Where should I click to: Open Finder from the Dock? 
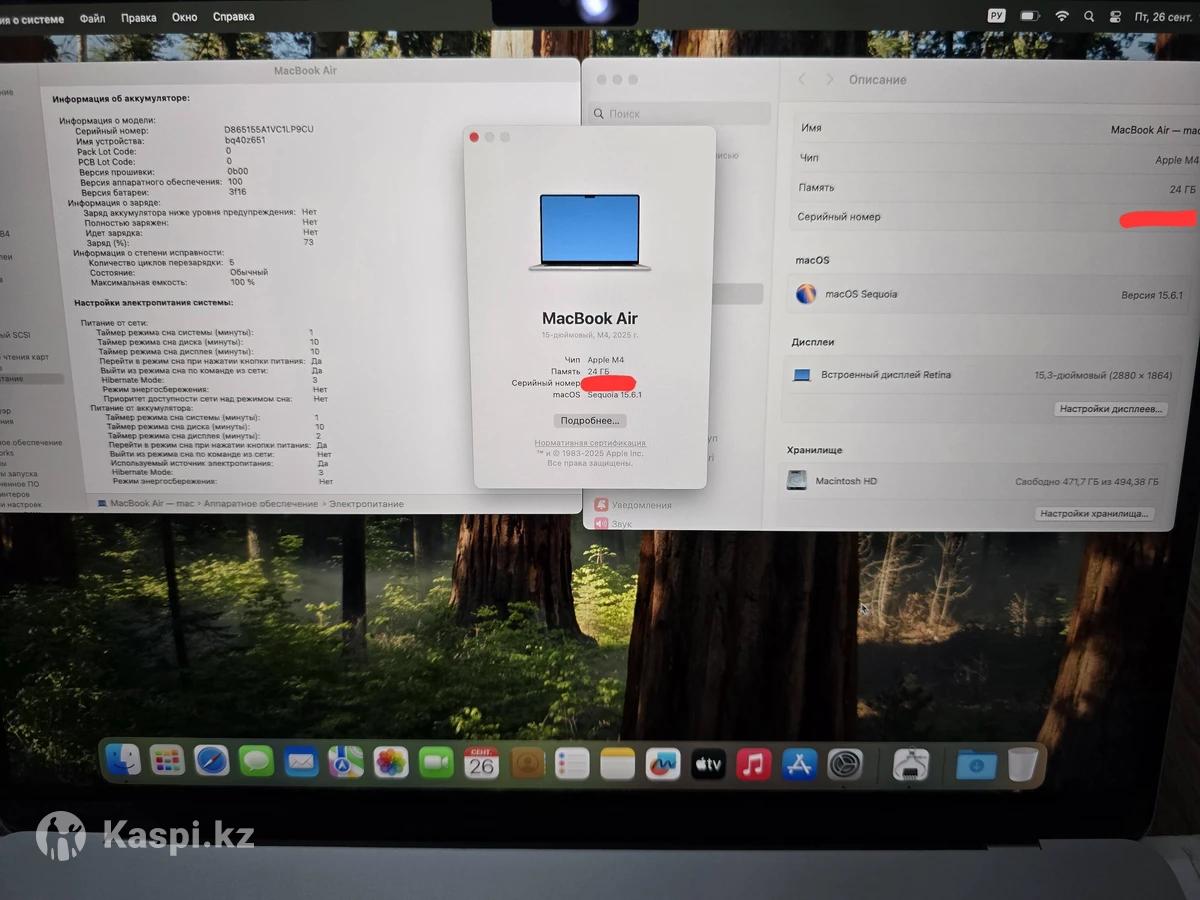(123, 762)
